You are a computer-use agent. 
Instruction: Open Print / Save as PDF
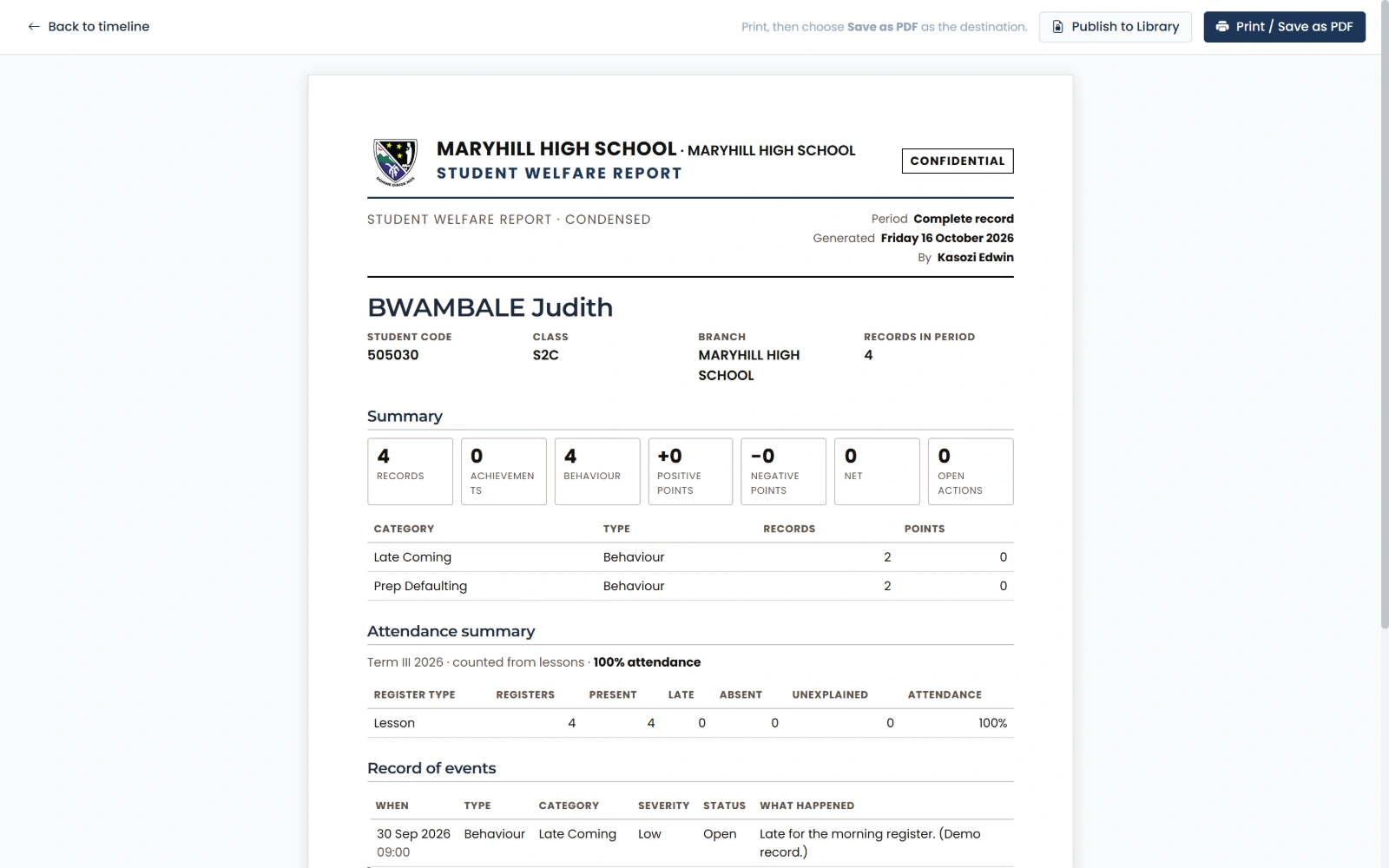(1284, 27)
